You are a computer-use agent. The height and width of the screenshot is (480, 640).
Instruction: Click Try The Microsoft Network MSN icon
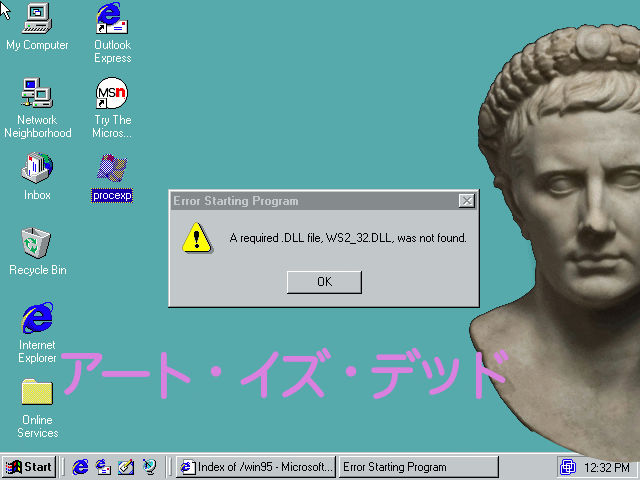pos(112,94)
